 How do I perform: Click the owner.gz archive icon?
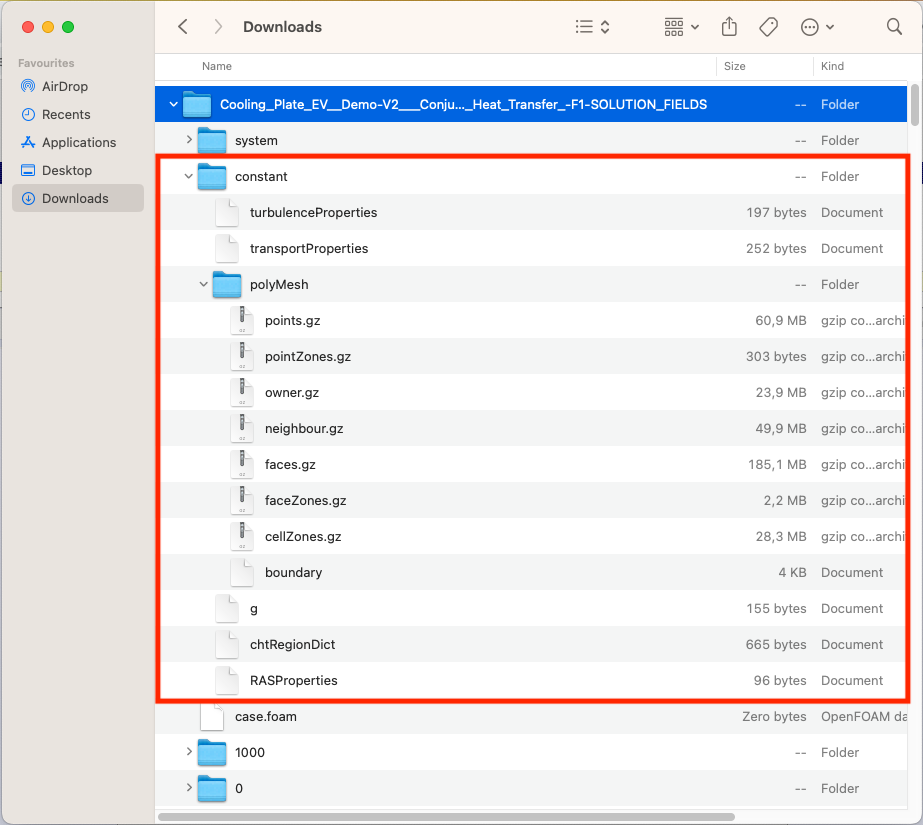click(242, 392)
